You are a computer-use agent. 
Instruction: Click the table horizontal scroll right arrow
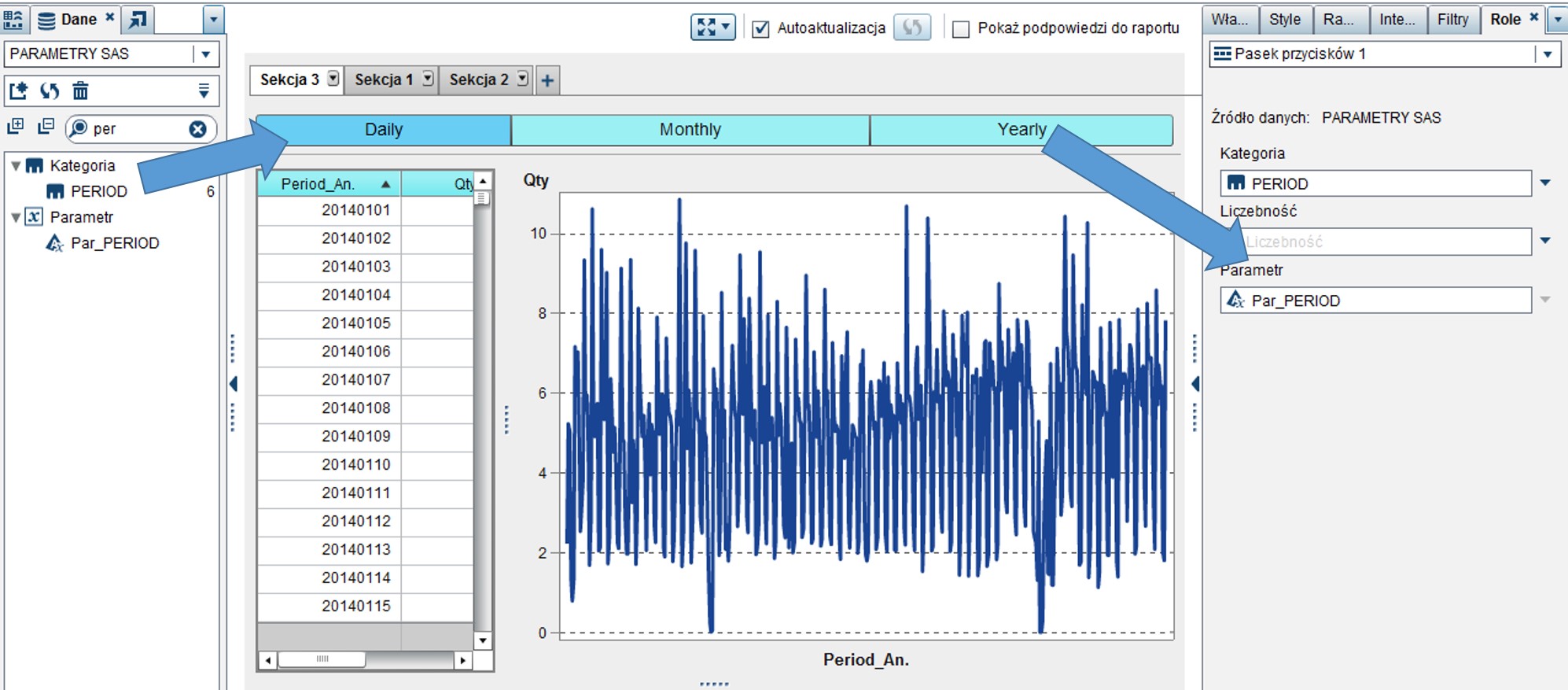[463, 661]
